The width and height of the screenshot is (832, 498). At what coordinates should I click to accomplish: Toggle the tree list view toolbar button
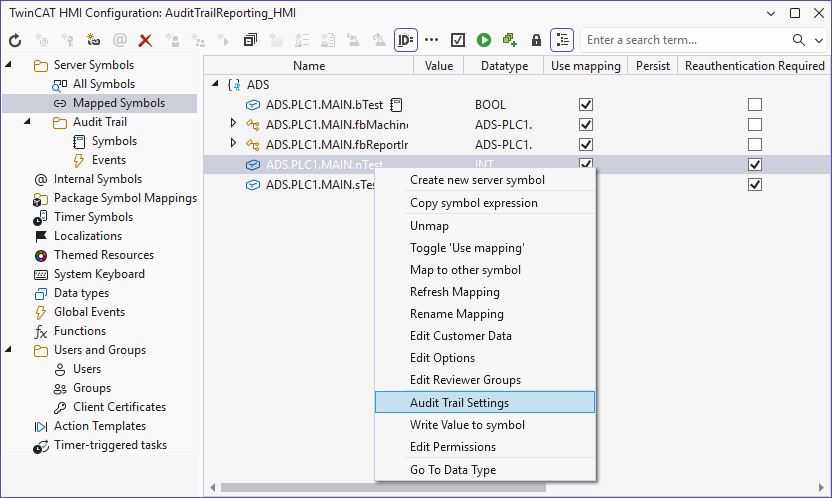point(562,40)
